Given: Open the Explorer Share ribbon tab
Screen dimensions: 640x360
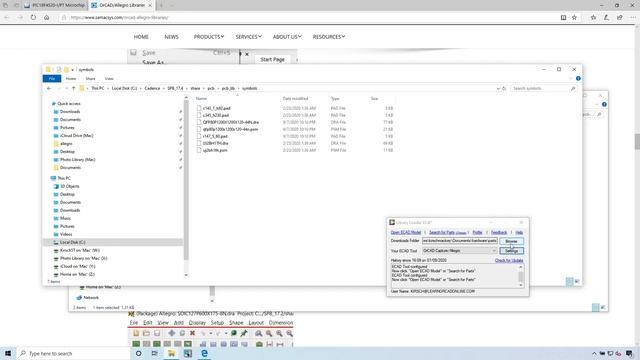Looking at the screenshot, I should point(90,78).
